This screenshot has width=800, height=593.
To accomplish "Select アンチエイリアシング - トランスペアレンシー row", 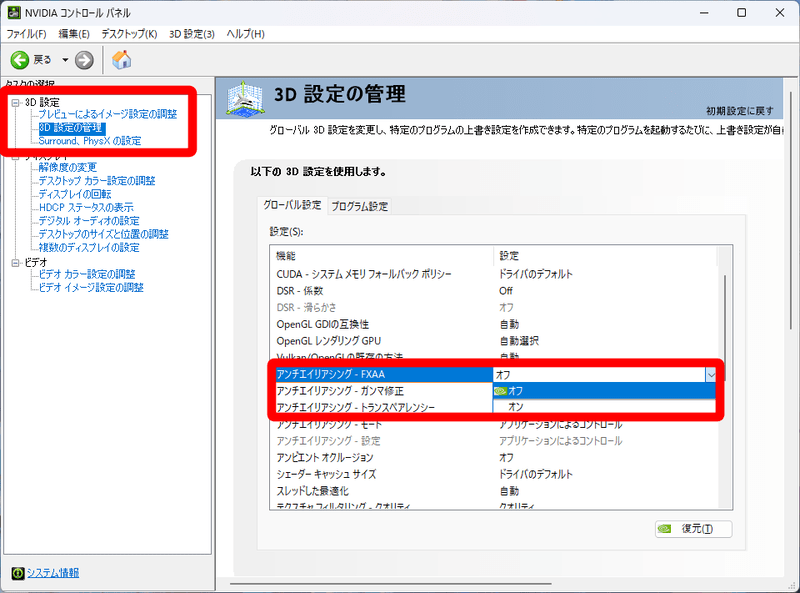I will tap(384, 407).
